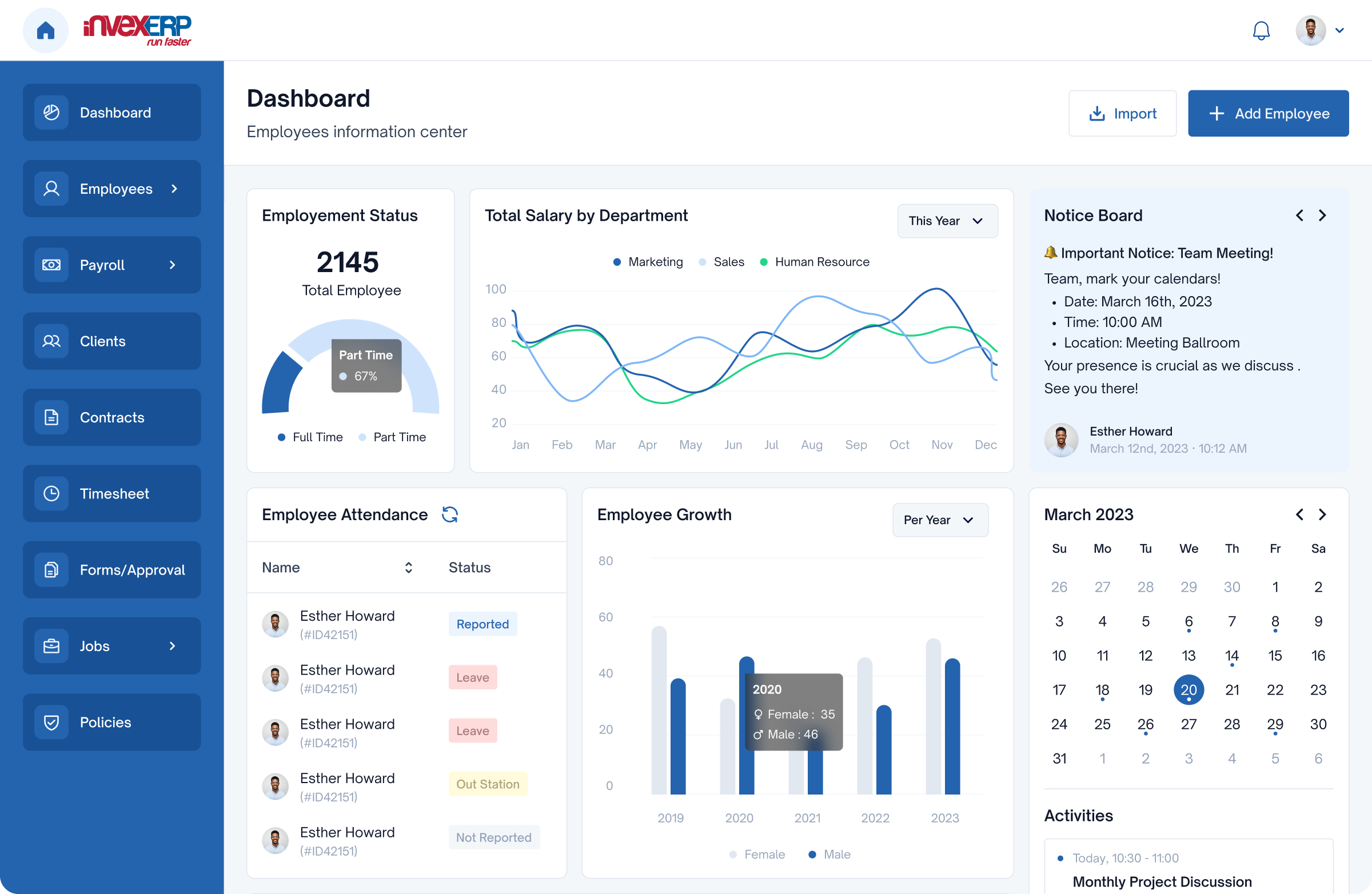Screen dimensions: 1372x894
Task: Click the Timesheet clock icon
Action: point(51,493)
